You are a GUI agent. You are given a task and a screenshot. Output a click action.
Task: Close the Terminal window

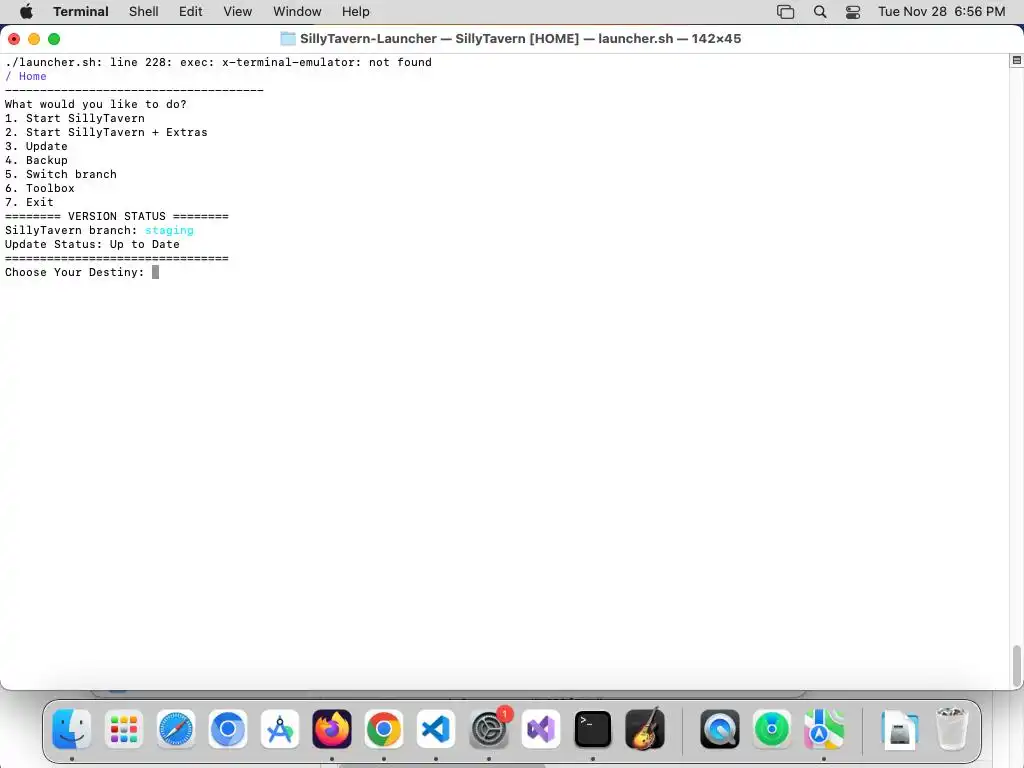click(14, 39)
